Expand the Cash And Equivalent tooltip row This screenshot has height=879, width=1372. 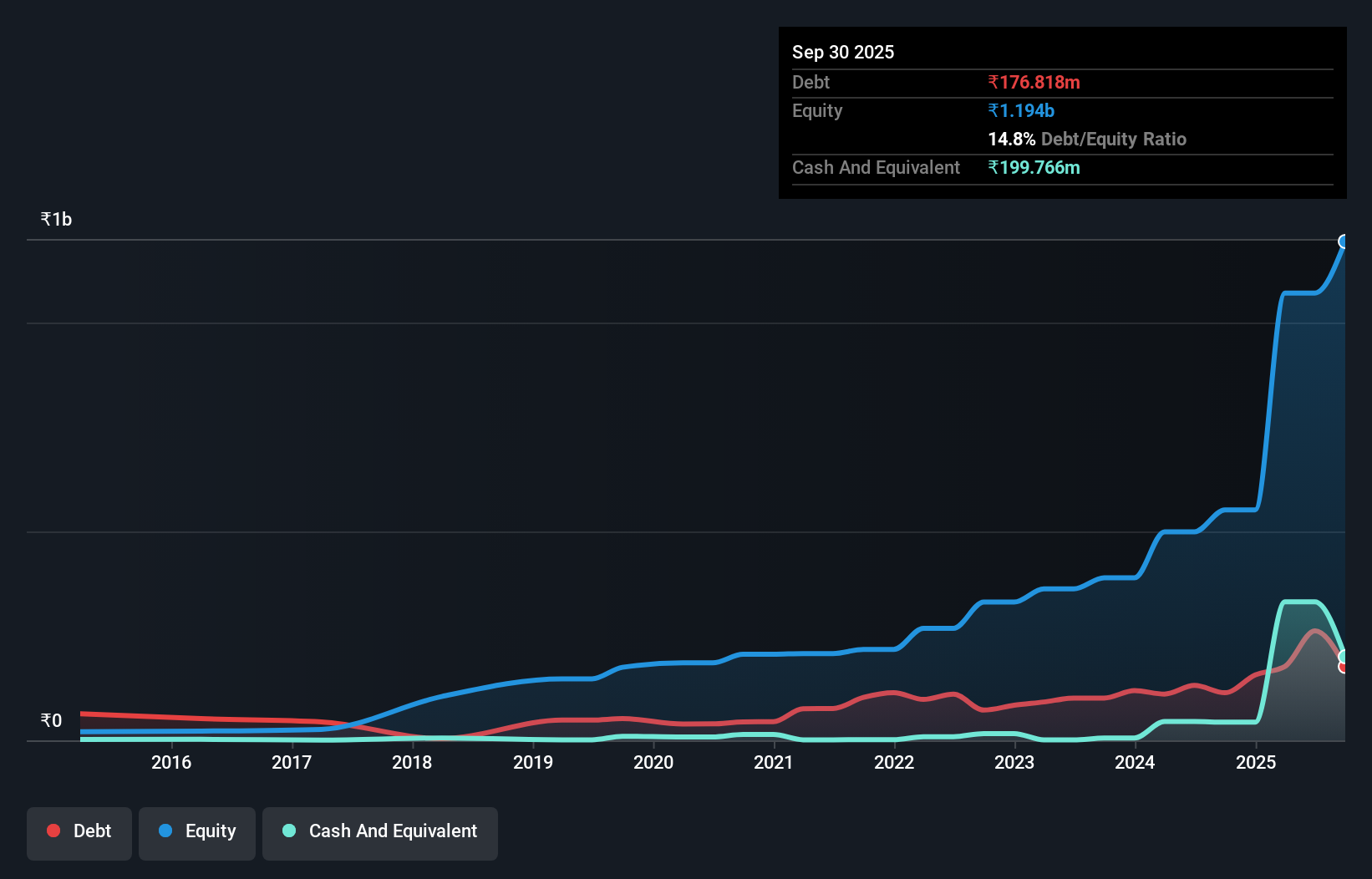[x=875, y=167]
